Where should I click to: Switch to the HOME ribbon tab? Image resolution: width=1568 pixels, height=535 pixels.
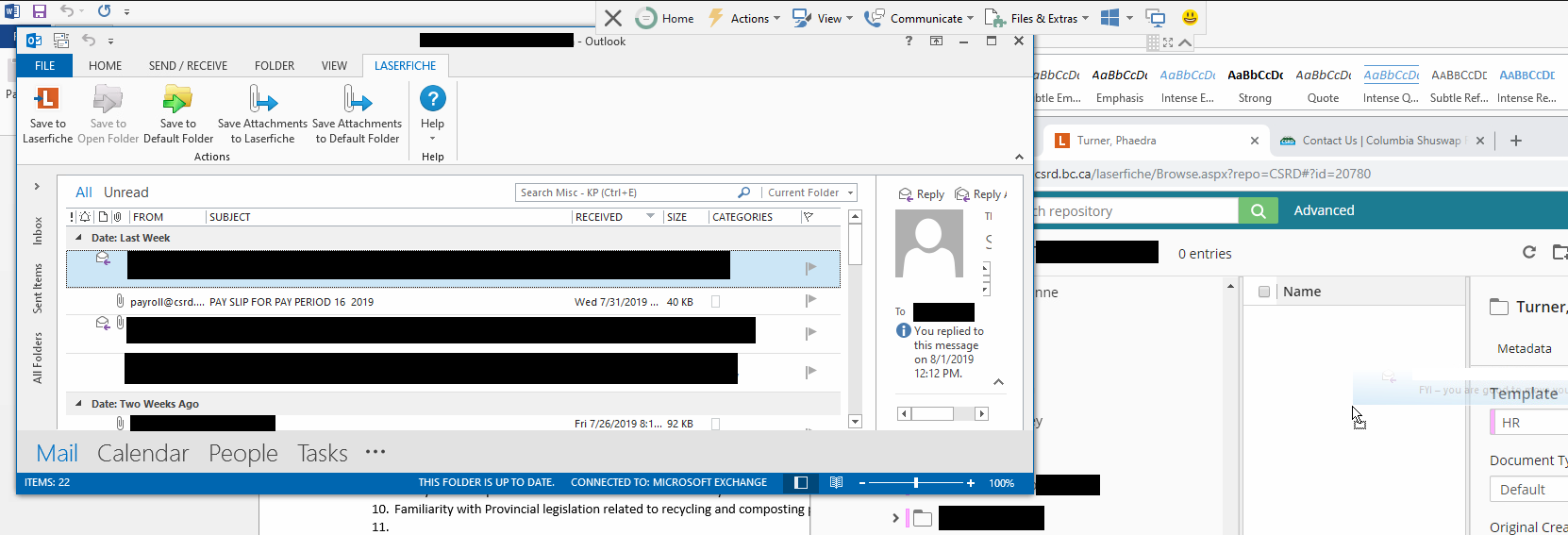coord(105,66)
